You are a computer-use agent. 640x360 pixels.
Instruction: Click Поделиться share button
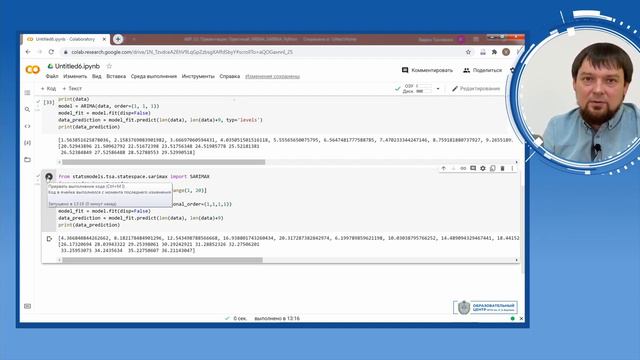pos(482,70)
